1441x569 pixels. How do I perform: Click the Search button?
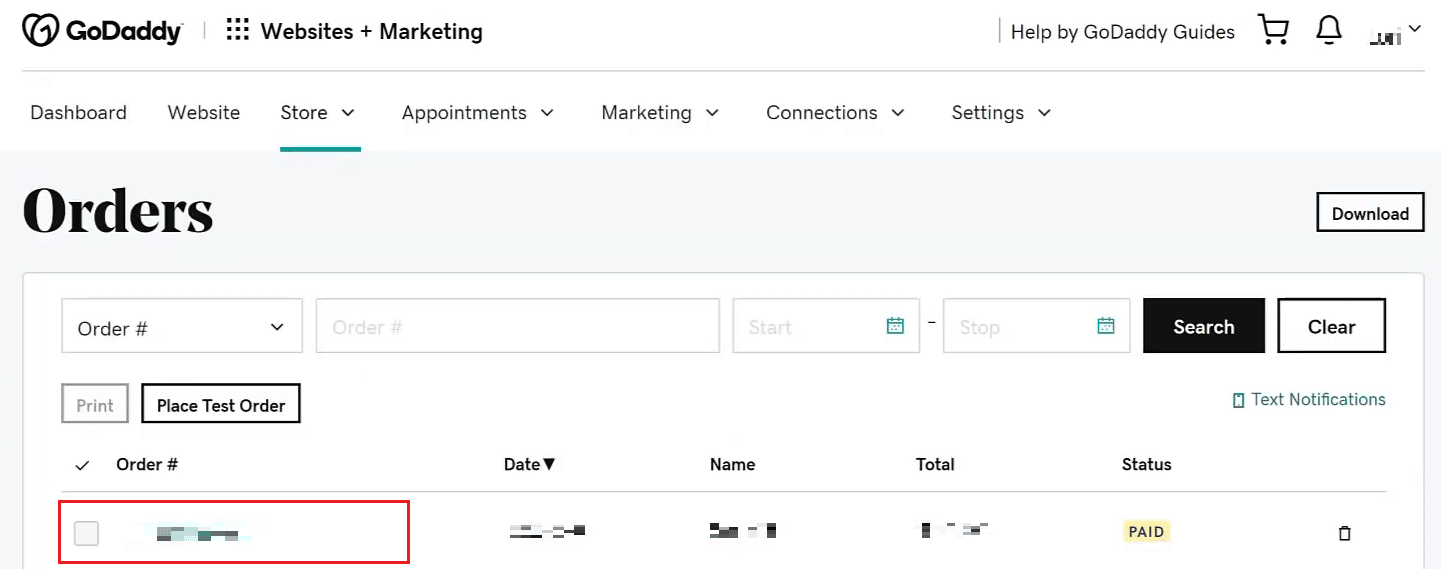1204,326
